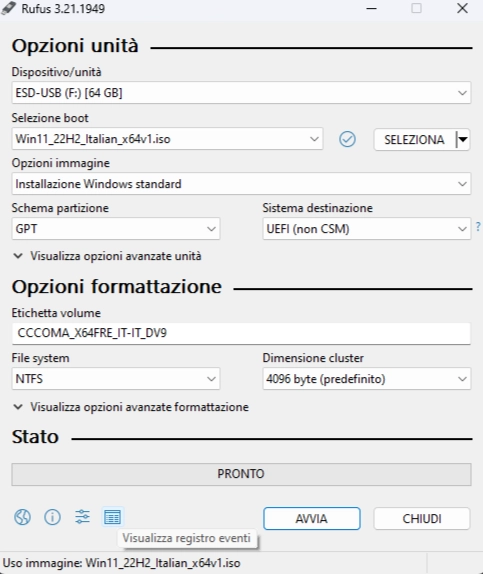This screenshot has height=574, width=483.
Task: Click the ISO checksum checkmark icon
Action: click(x=347, y=139)
